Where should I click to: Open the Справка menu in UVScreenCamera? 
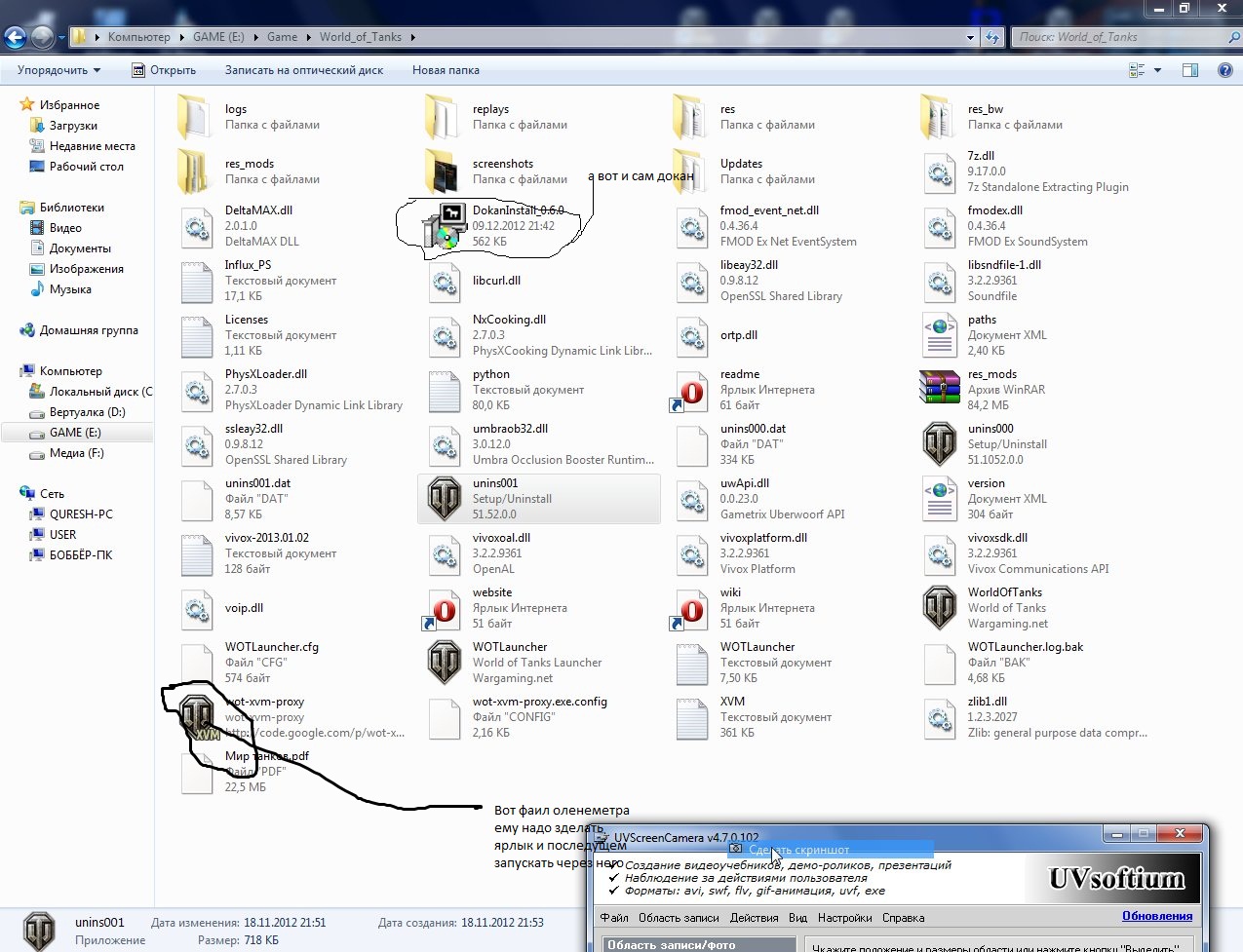point(904,918)
